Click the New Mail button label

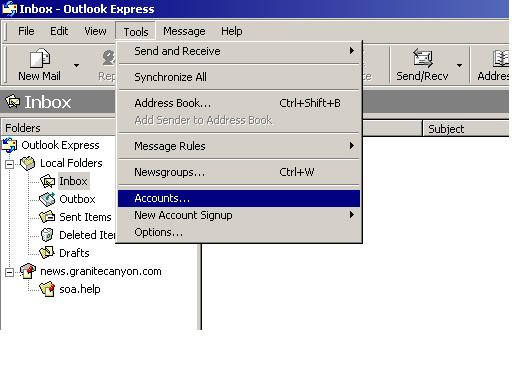coord(39,76)
